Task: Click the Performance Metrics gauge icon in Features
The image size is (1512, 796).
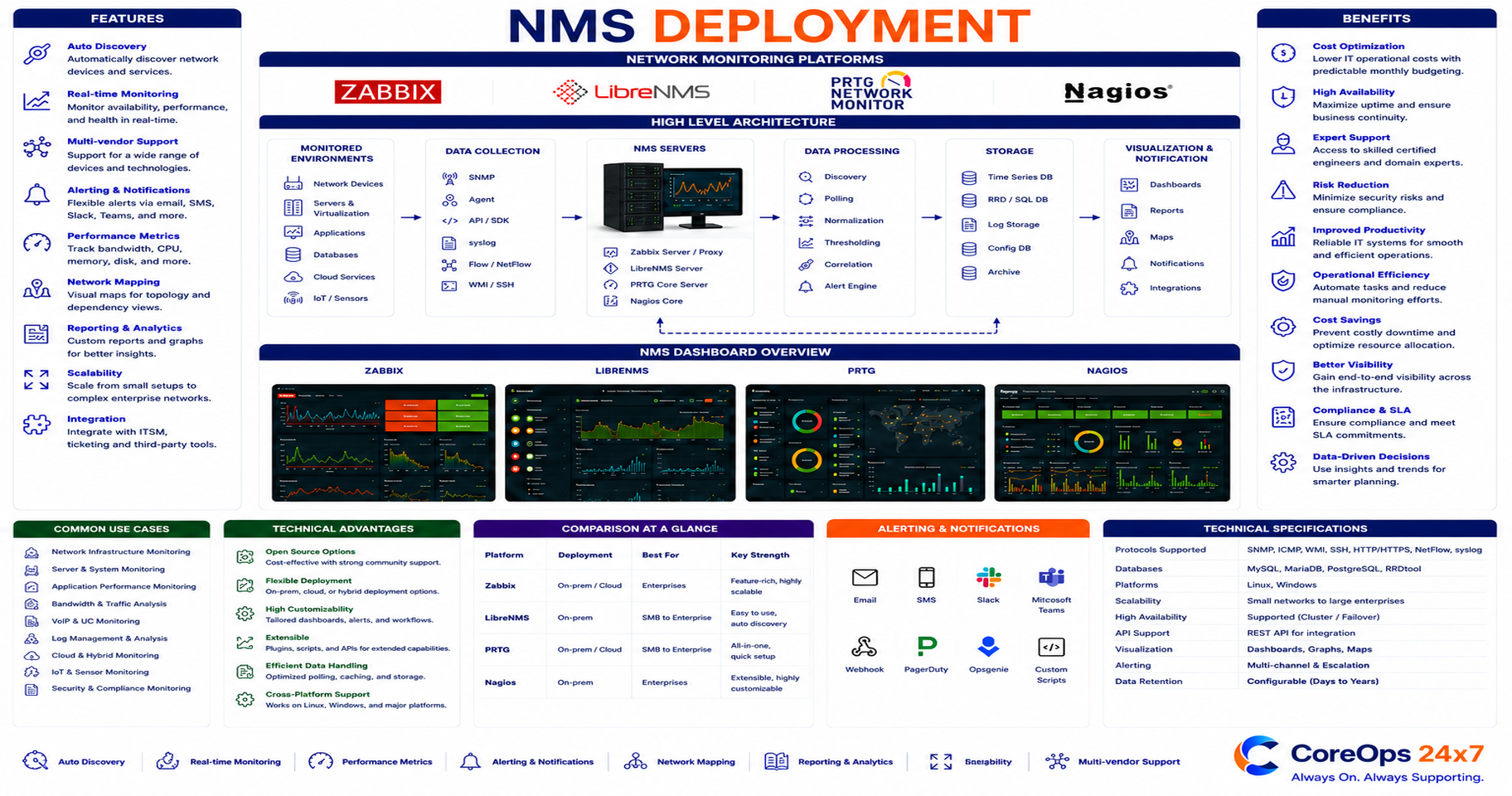Action: click(x=36, y=243)
